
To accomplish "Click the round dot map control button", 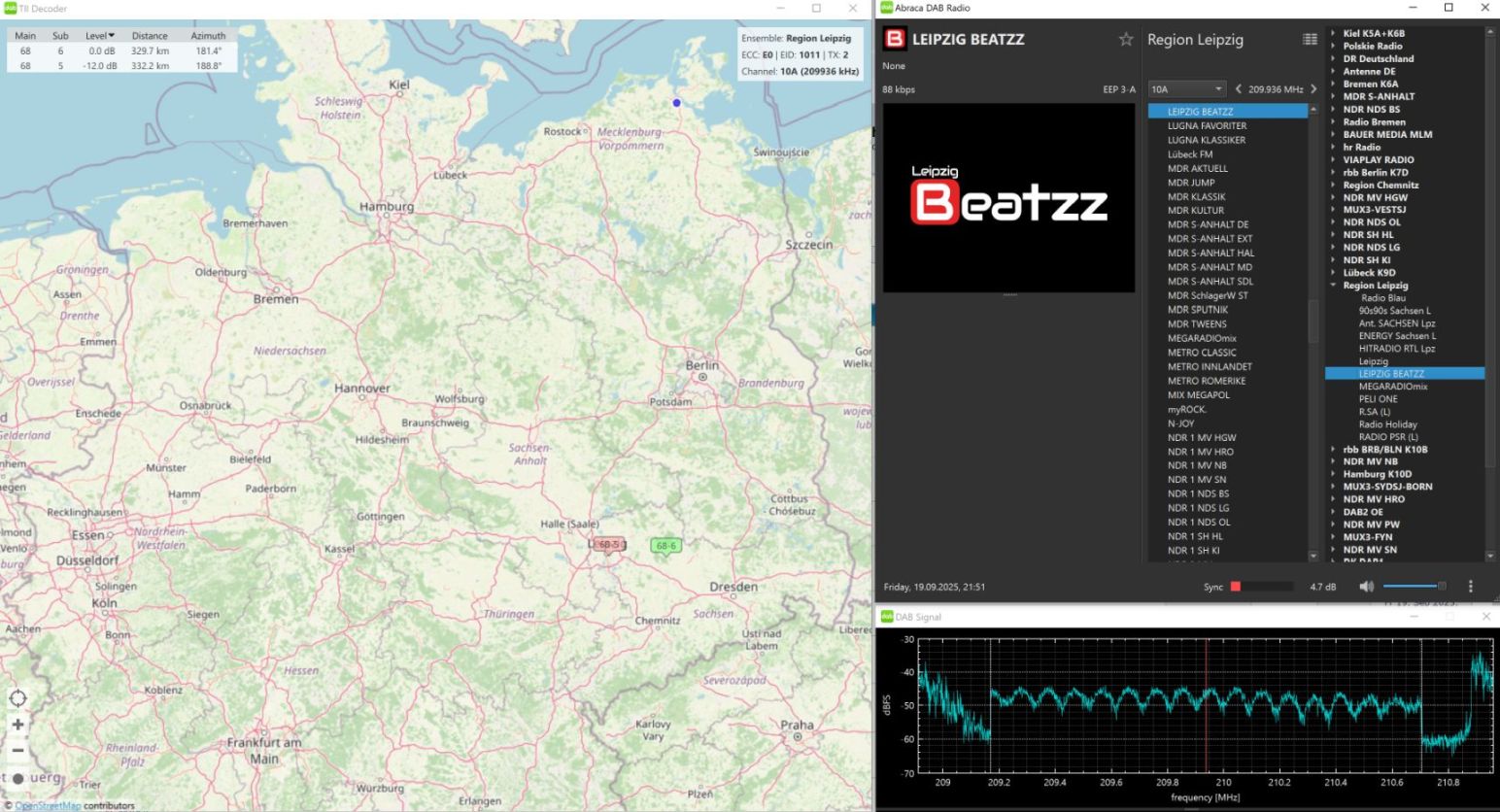I will click(17, 778).
